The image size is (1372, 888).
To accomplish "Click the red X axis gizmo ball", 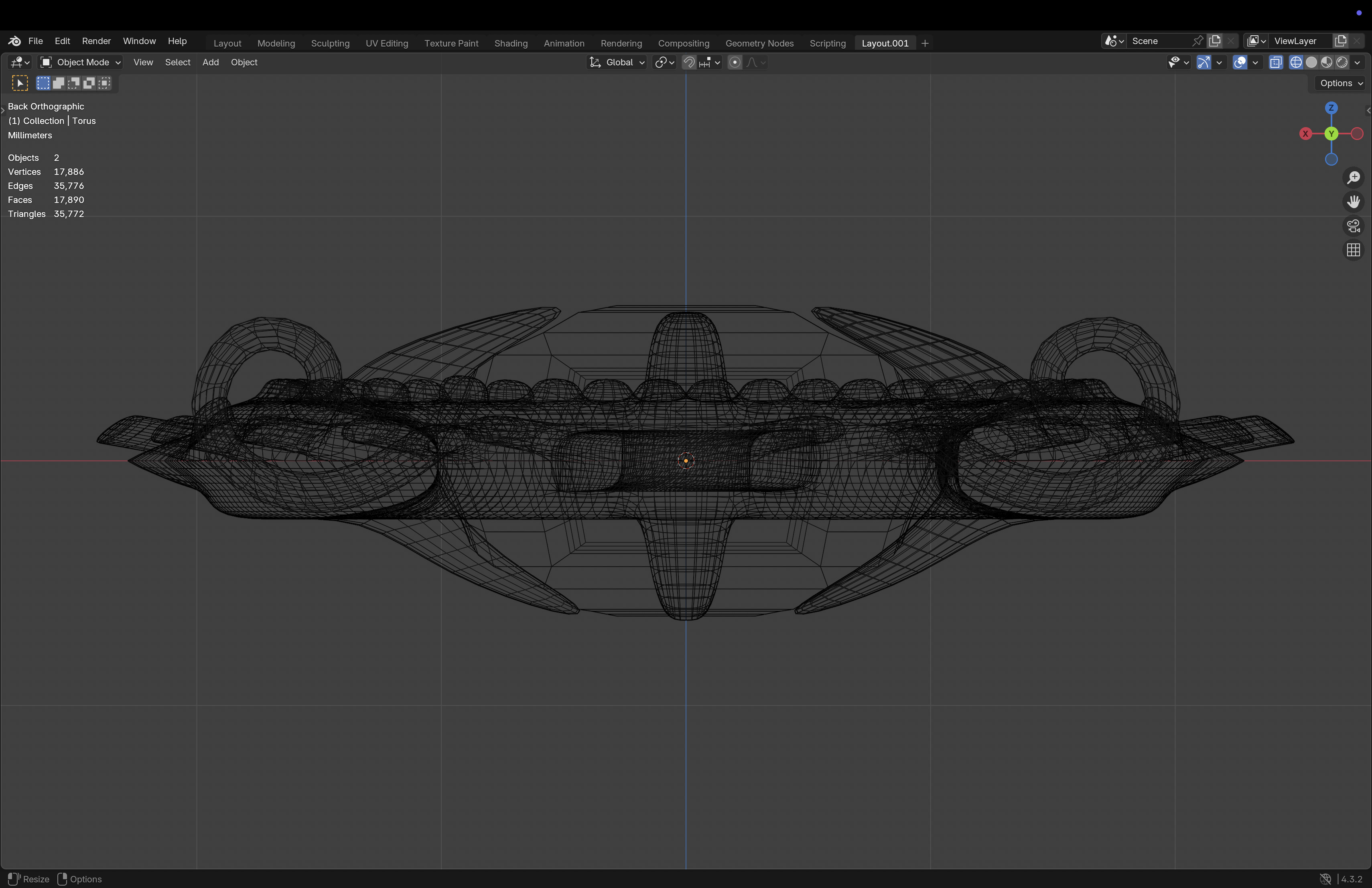I will coord(1306,134).
